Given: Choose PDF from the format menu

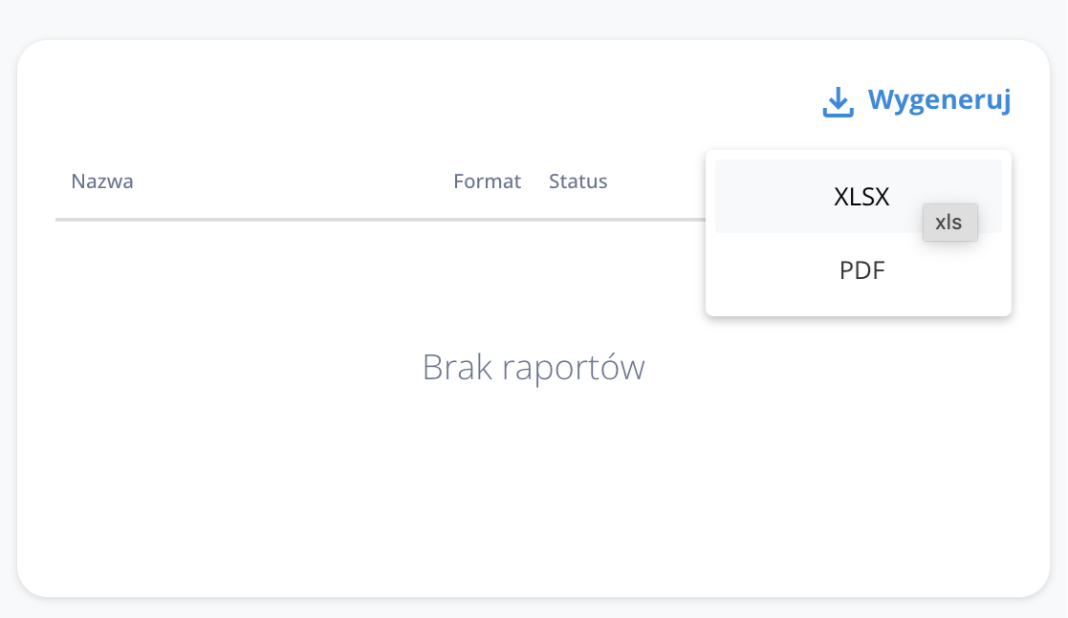Looking at the screenshot, I should tap(861, 270).
